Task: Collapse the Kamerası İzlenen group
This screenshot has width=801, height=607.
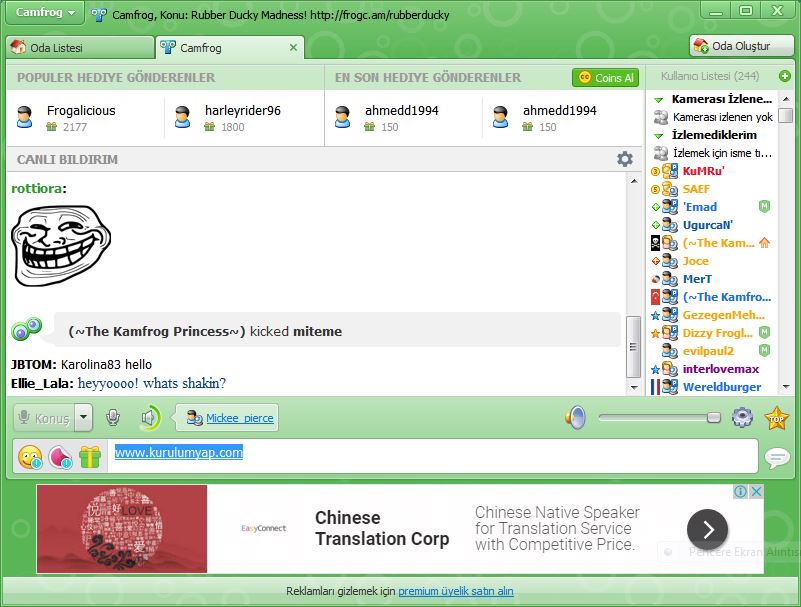Action: pyautogui.click(x=658, y=99)
